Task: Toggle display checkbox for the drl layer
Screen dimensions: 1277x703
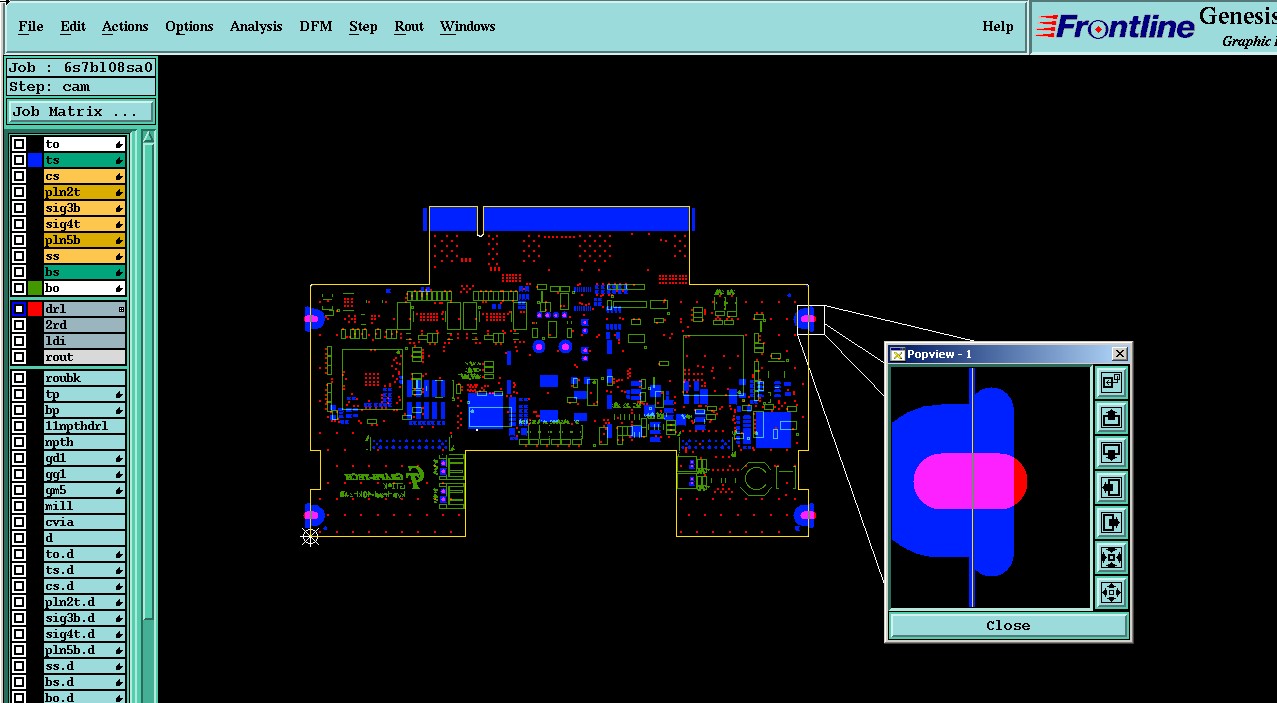Action: (19, 309)
